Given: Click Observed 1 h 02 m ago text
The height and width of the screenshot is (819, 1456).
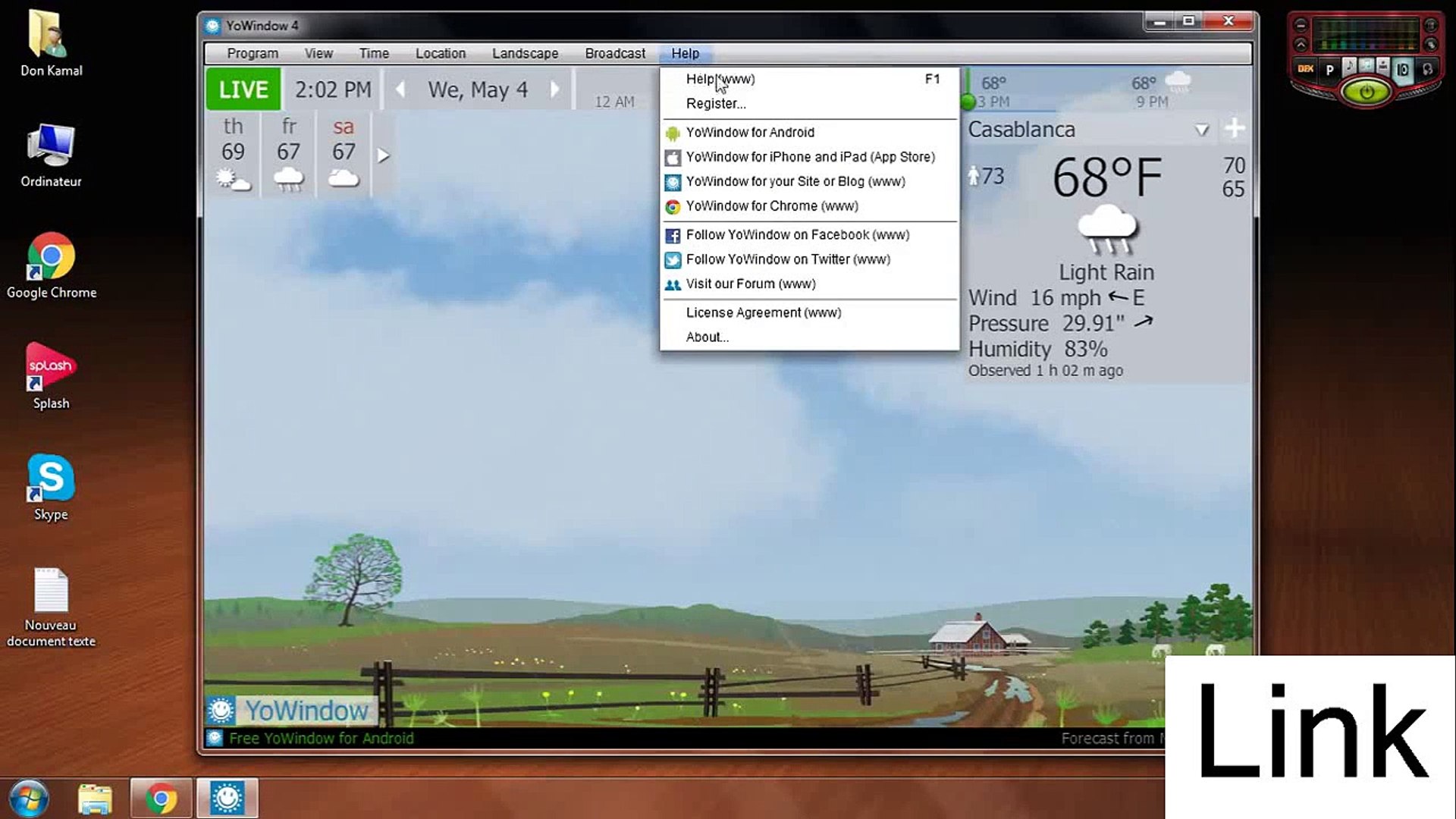Looking at the screenshot, I should tap(1046, 371).
